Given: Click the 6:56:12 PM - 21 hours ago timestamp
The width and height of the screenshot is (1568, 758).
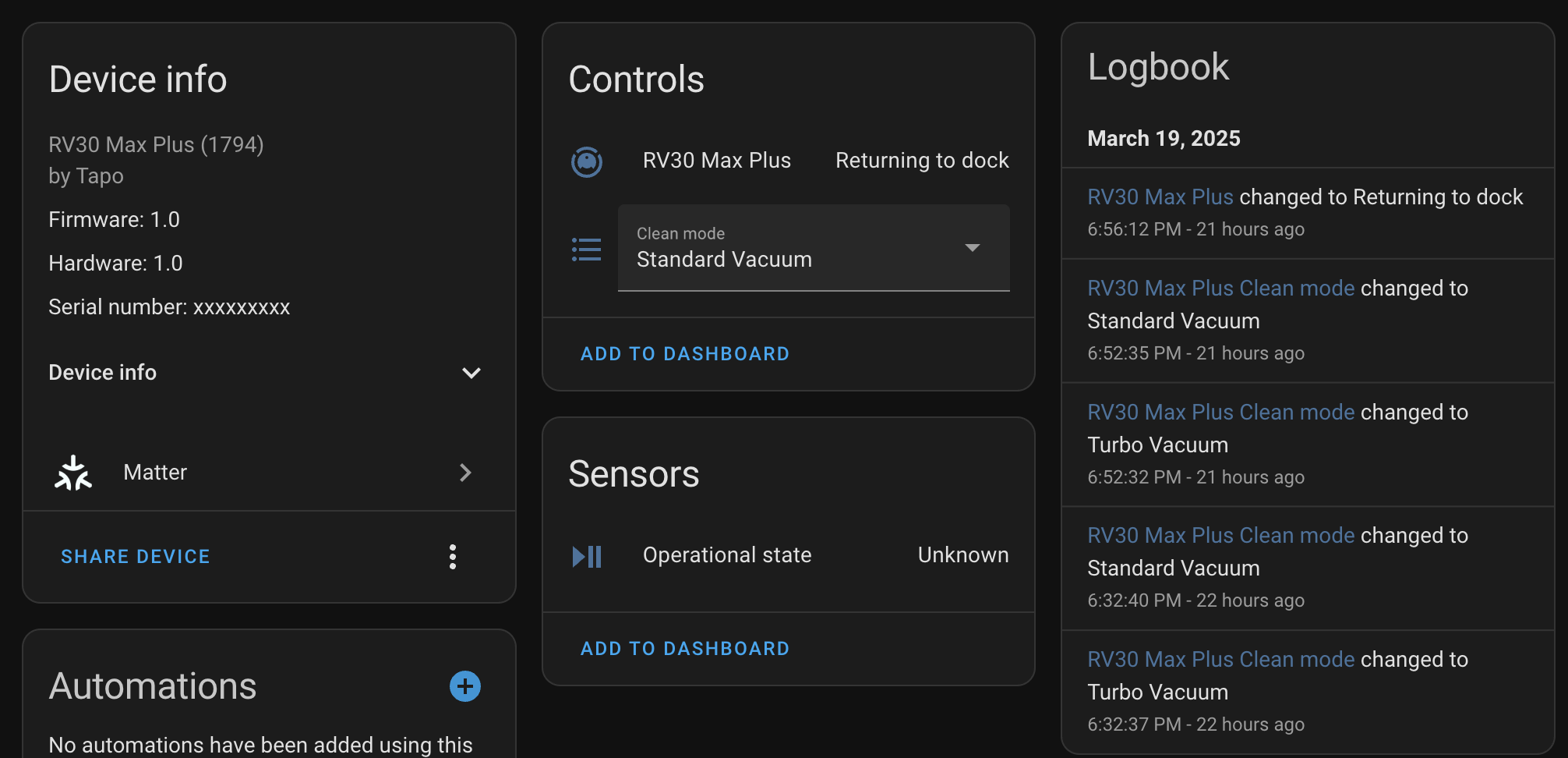Looking at the screenshot, I should tap(1195, 229).
